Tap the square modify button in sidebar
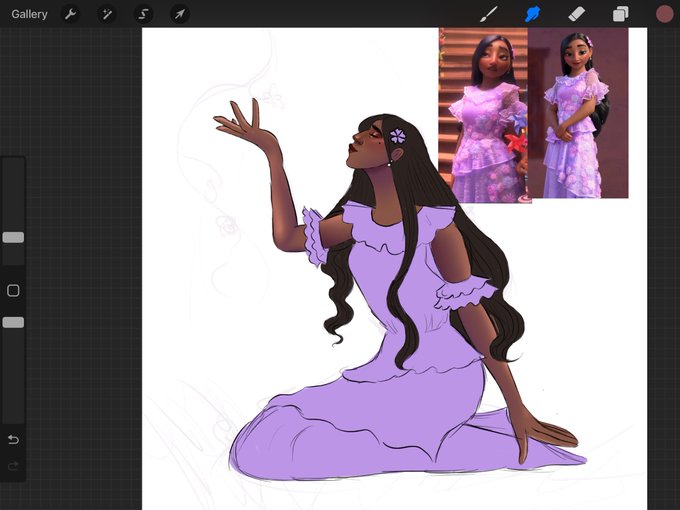 (x=13, y=291)
